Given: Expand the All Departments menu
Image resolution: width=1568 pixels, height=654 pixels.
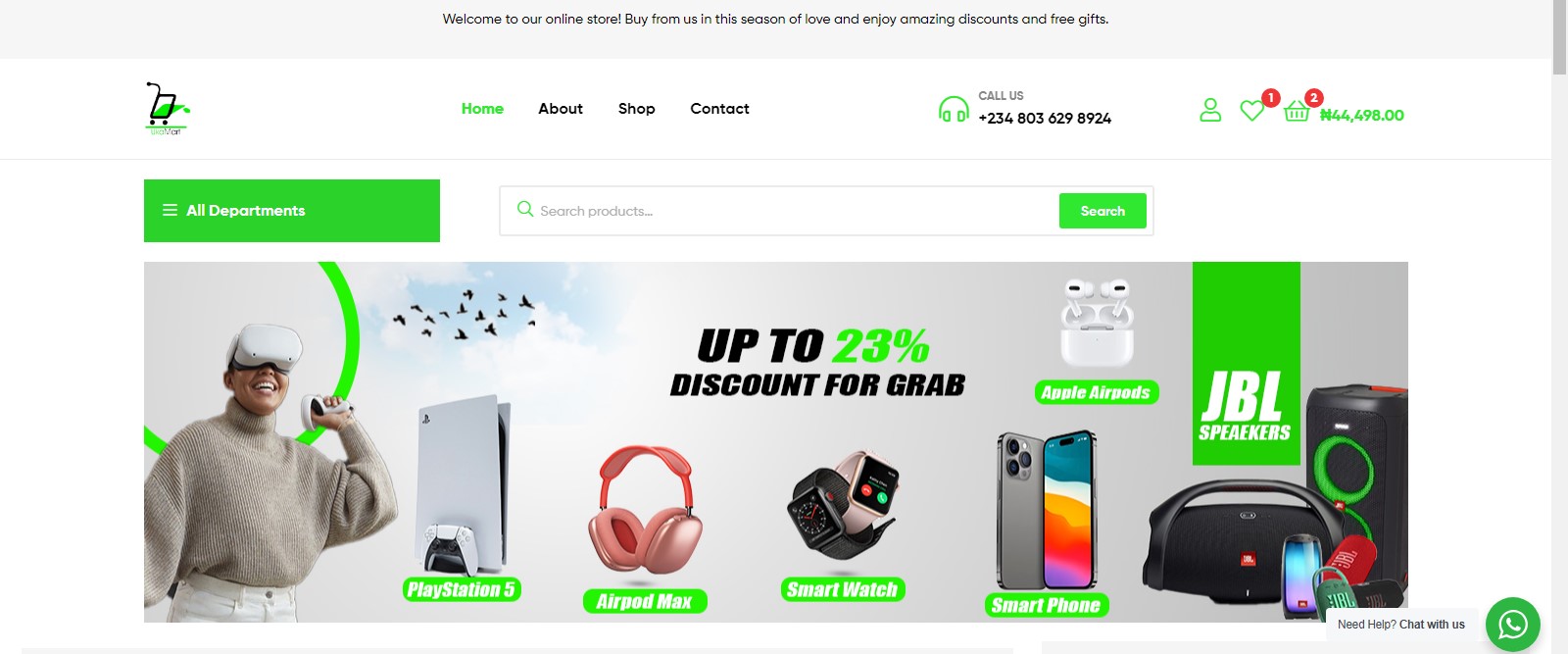Looking at the screenshot, I should 292,211.
